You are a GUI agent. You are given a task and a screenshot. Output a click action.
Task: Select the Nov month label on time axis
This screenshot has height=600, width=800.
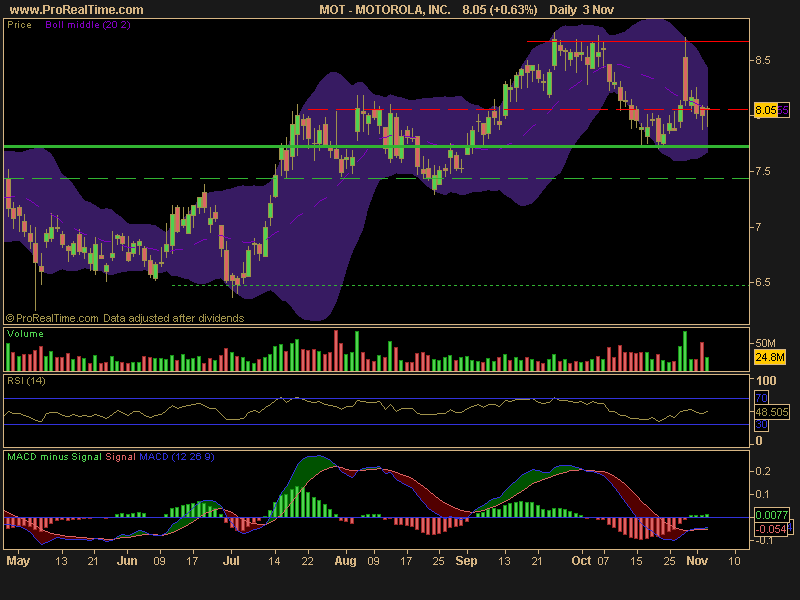[697, 561]
